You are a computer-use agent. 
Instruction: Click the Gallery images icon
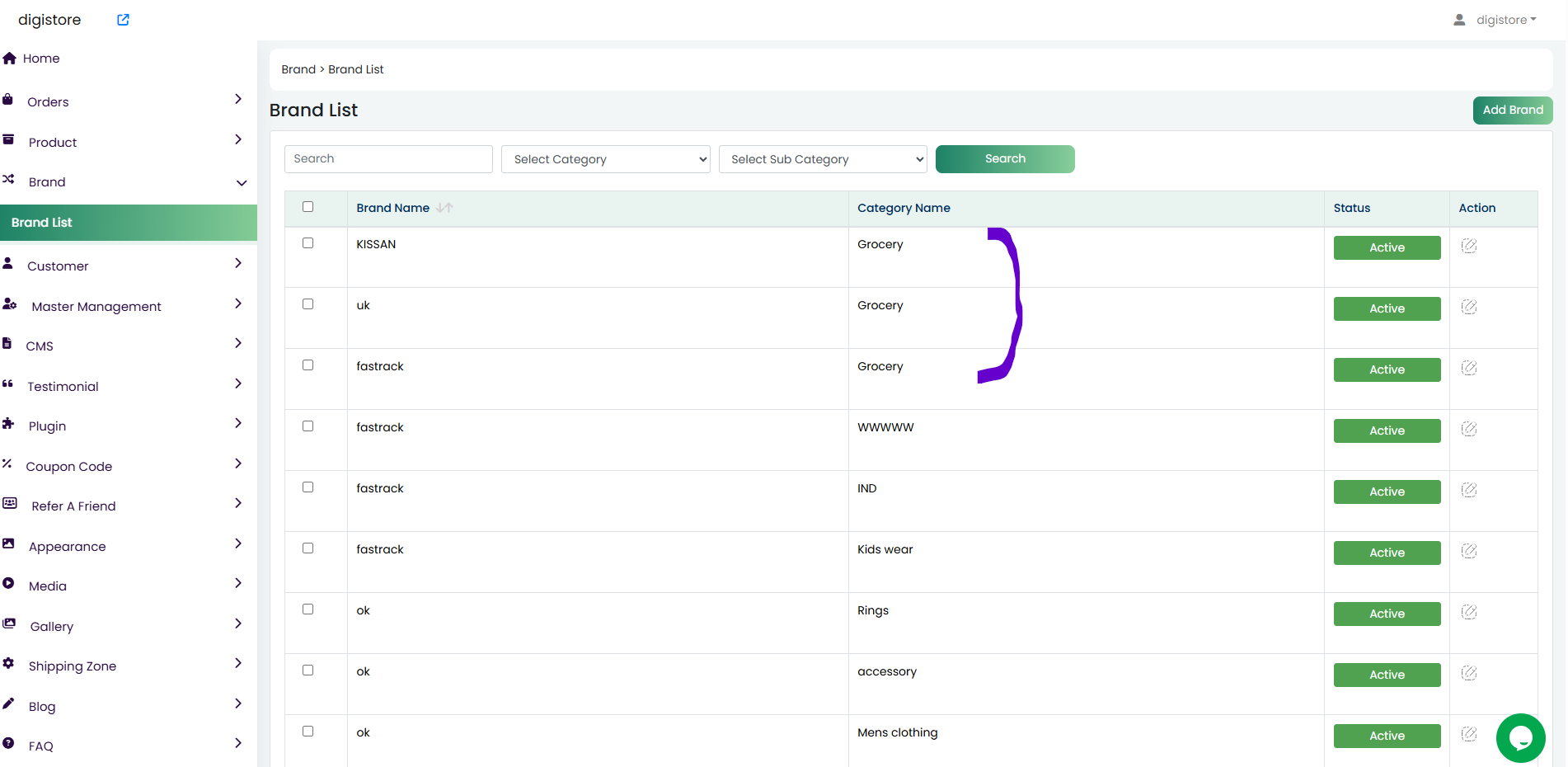(9, 623)
